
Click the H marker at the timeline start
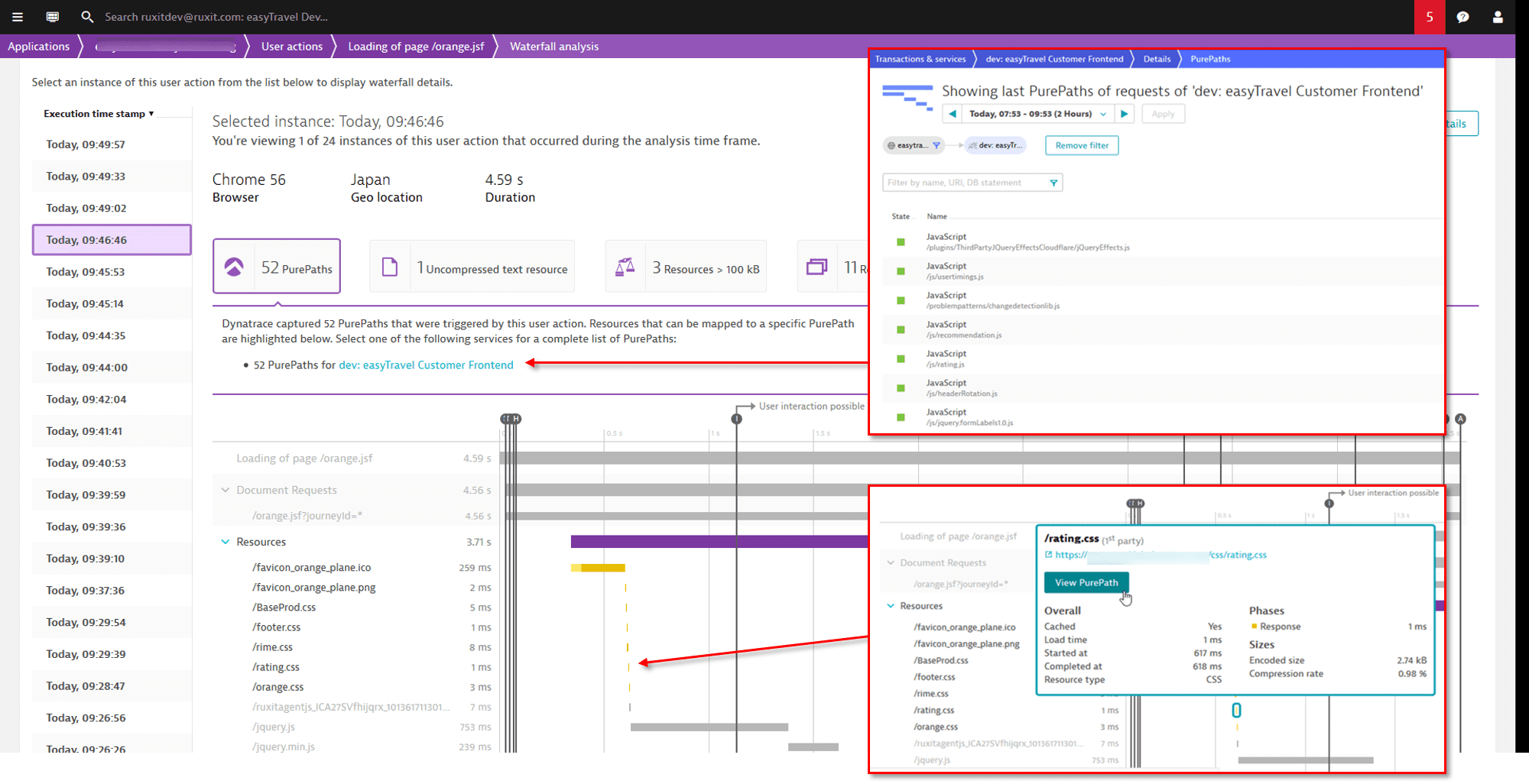(x=516, y=419)
